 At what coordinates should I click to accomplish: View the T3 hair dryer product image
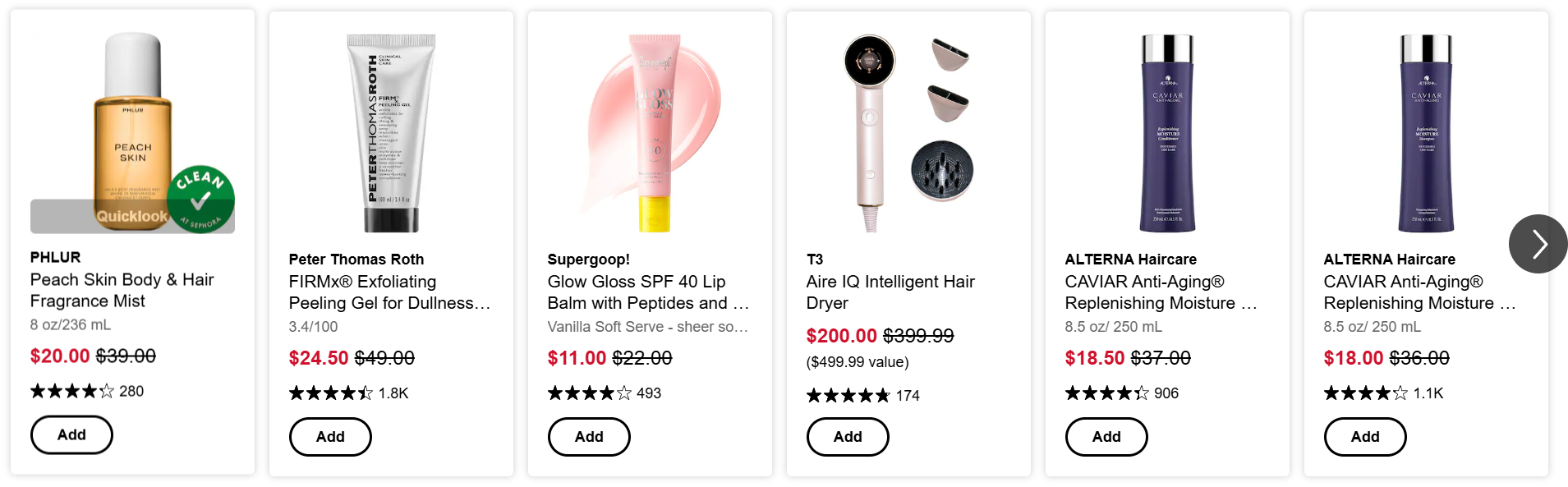pos(908,133)
